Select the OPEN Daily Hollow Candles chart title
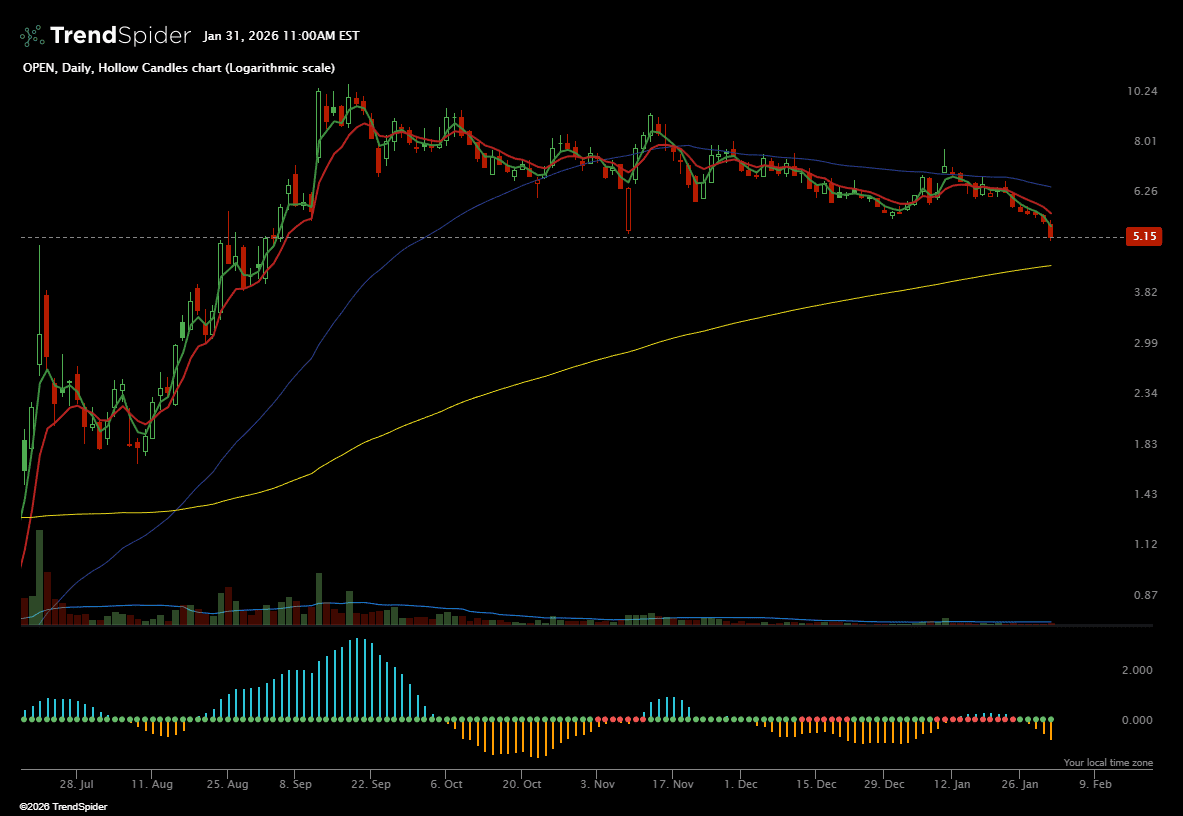This screenshot has height=816, width=1183. 179,67
